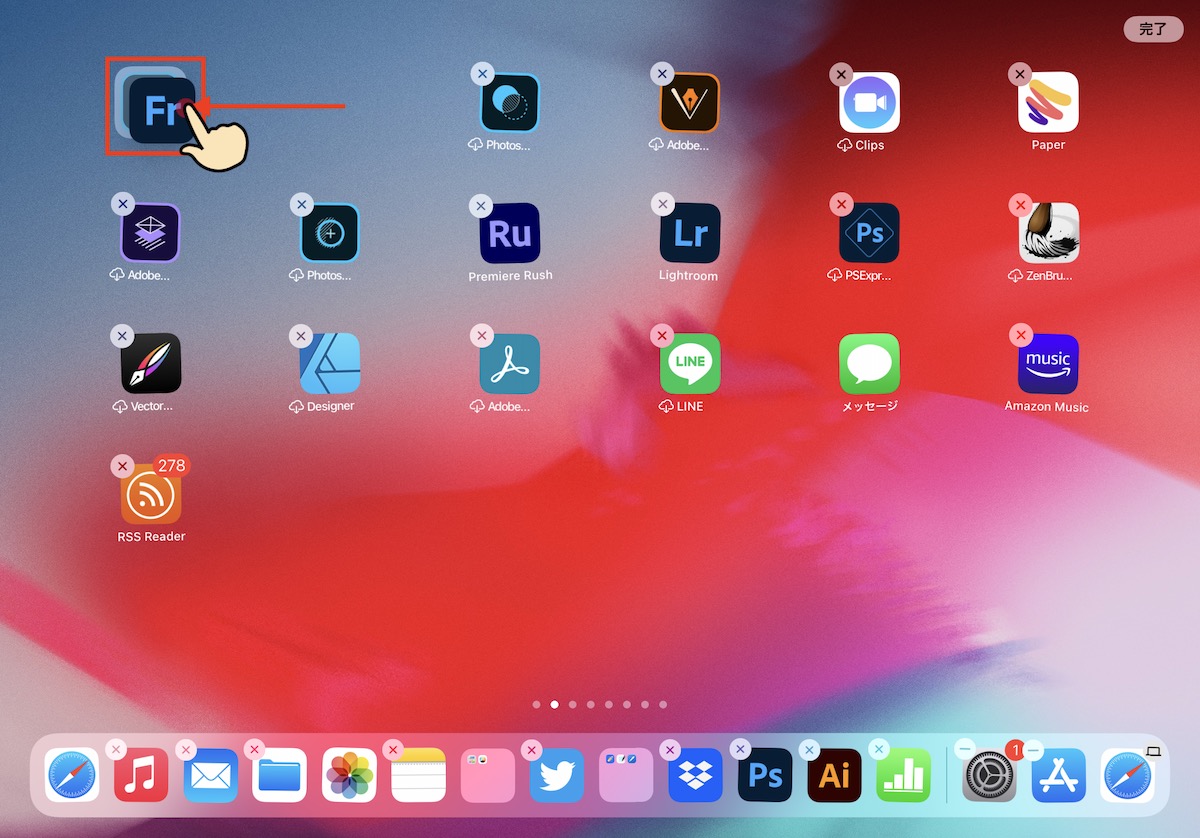Screen dimensions: 1200x838
Task: Open the Vectornator feather pen app
Action: [150, 363]
